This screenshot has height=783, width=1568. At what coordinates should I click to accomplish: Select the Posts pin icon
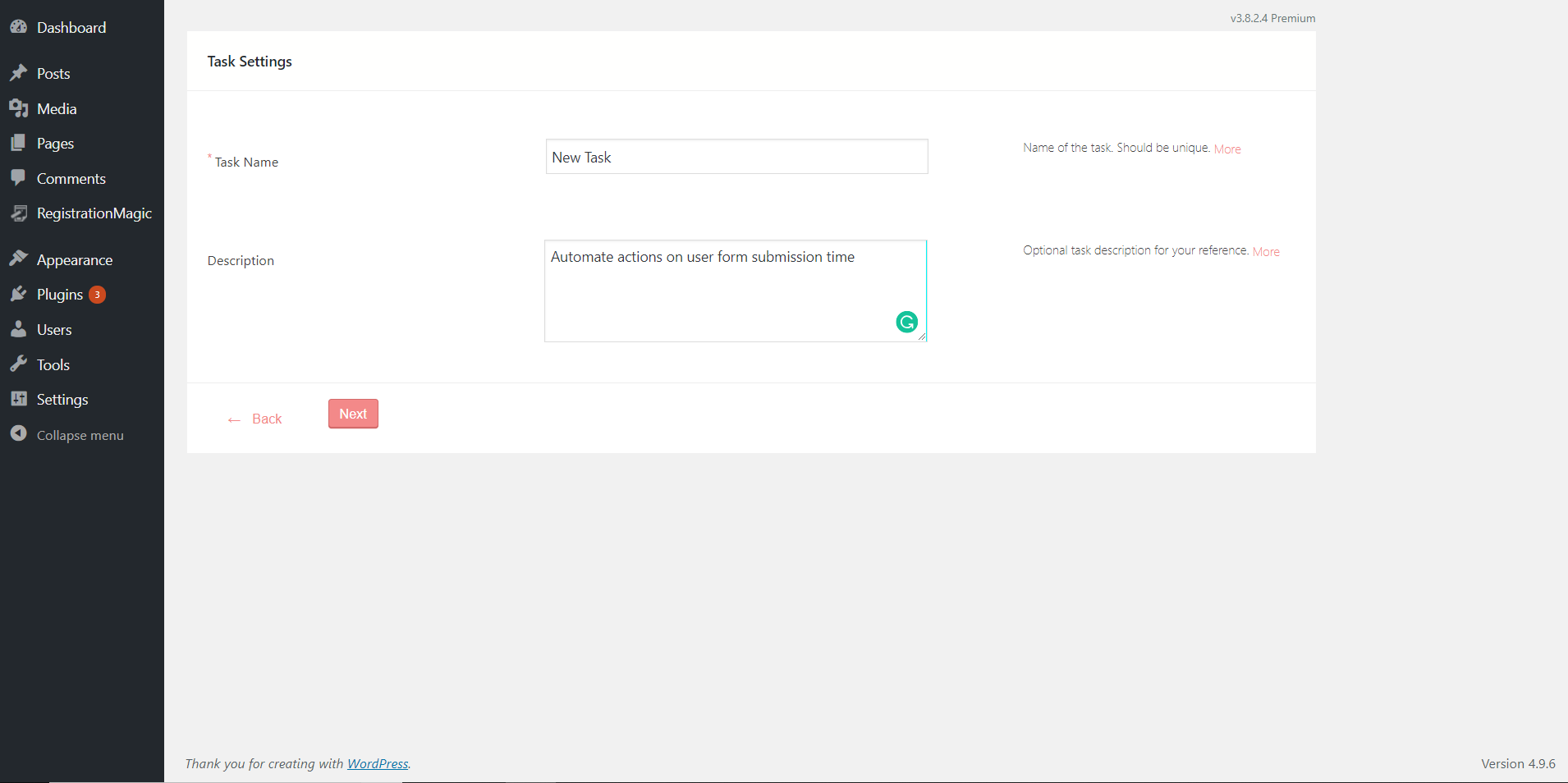tap(20, 73)
